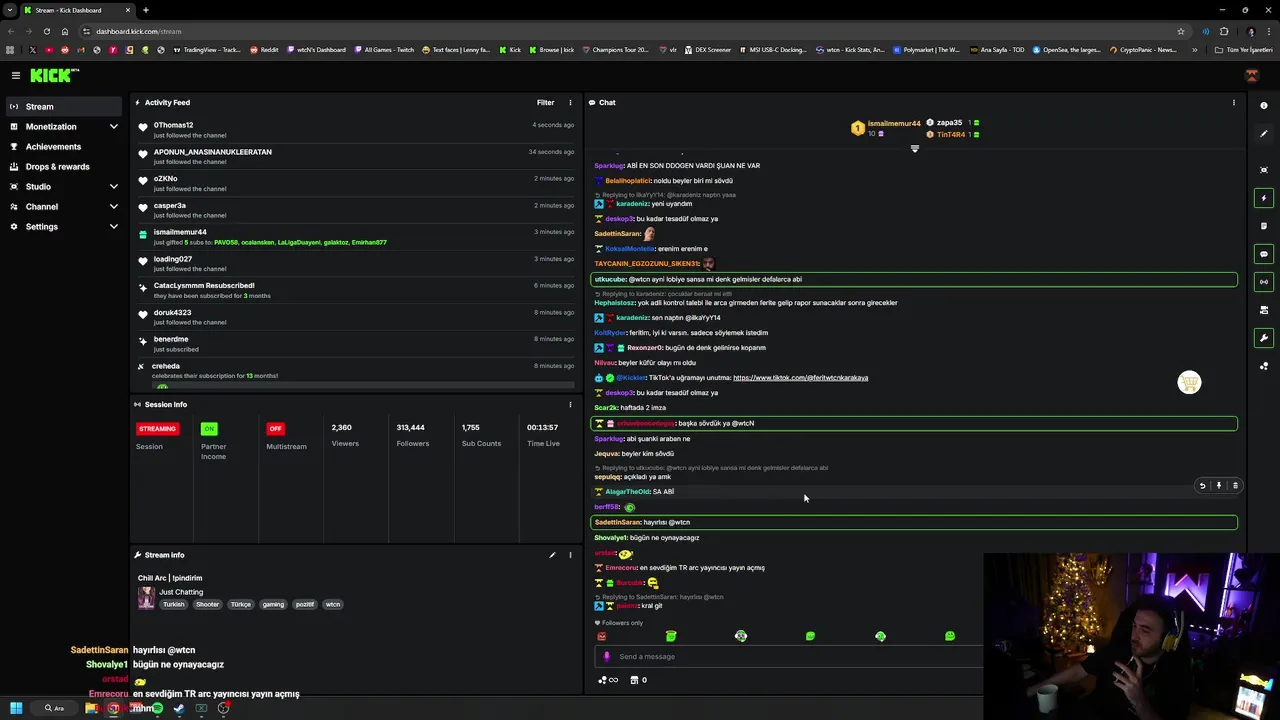Expand the Studio sidebar section
1280x720 pixels.
(64, 187)
